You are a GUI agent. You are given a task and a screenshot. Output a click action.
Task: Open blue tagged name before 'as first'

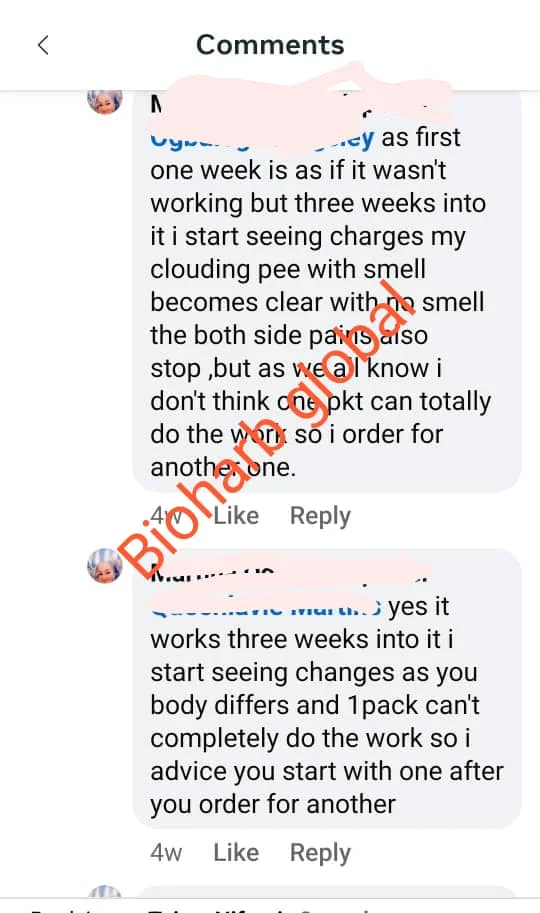262,139
